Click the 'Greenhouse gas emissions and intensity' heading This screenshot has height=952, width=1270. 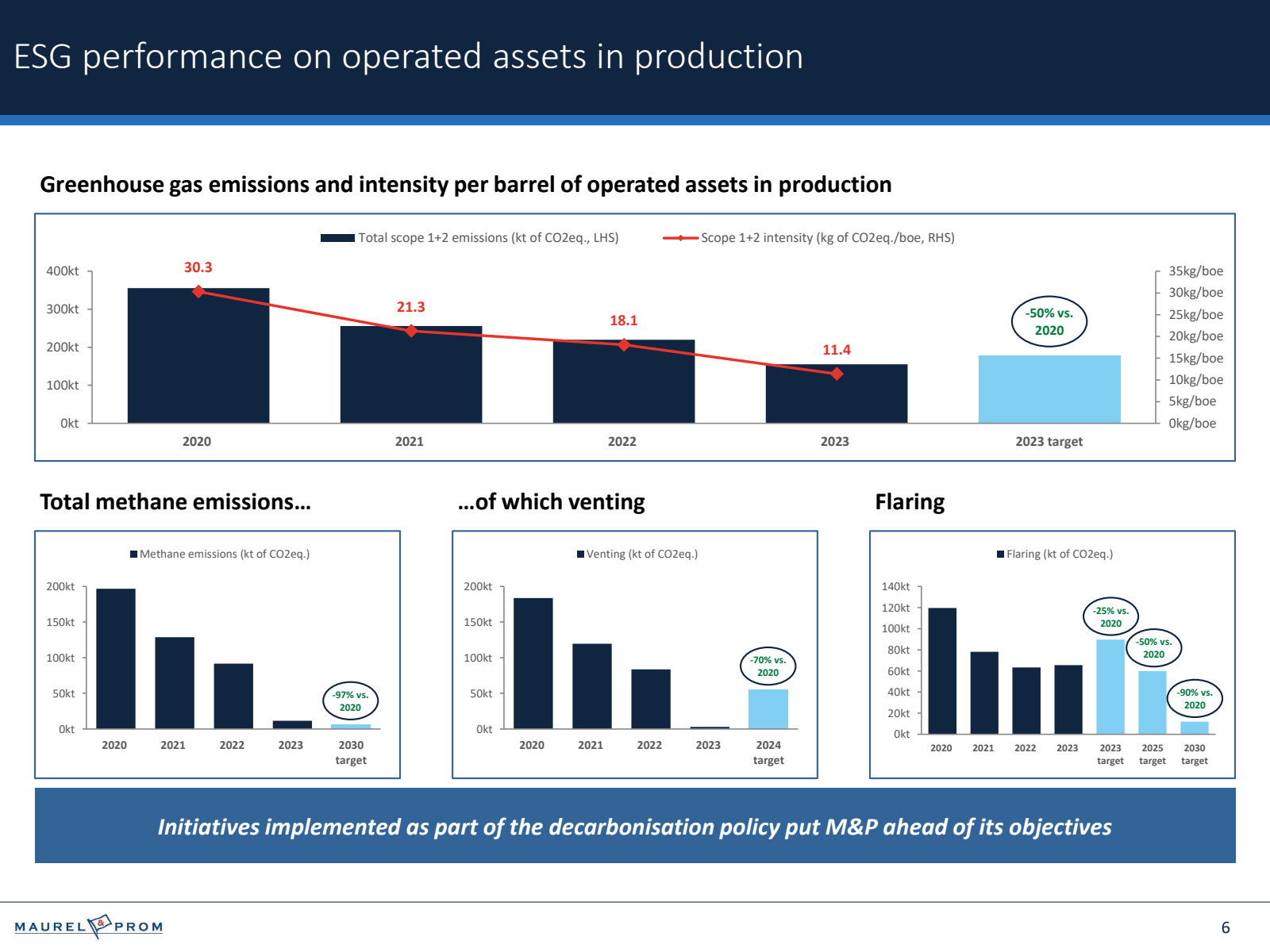tap(466, 184)
